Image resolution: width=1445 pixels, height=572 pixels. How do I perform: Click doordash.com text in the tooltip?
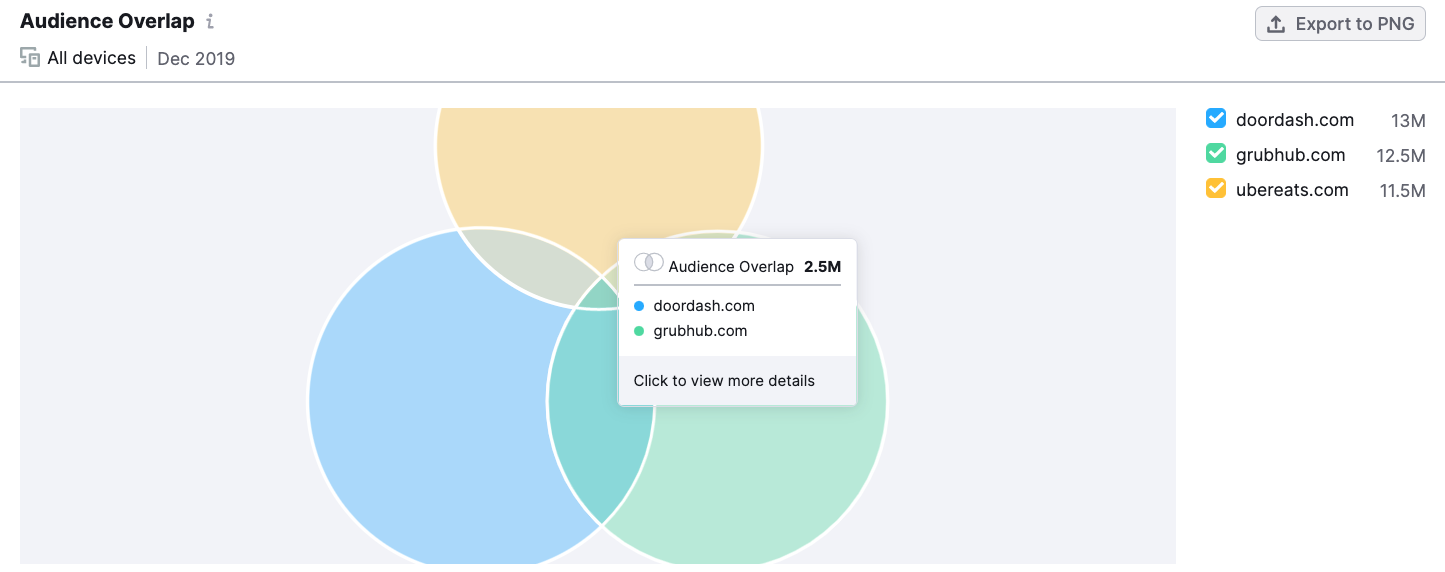coord(704,306)
